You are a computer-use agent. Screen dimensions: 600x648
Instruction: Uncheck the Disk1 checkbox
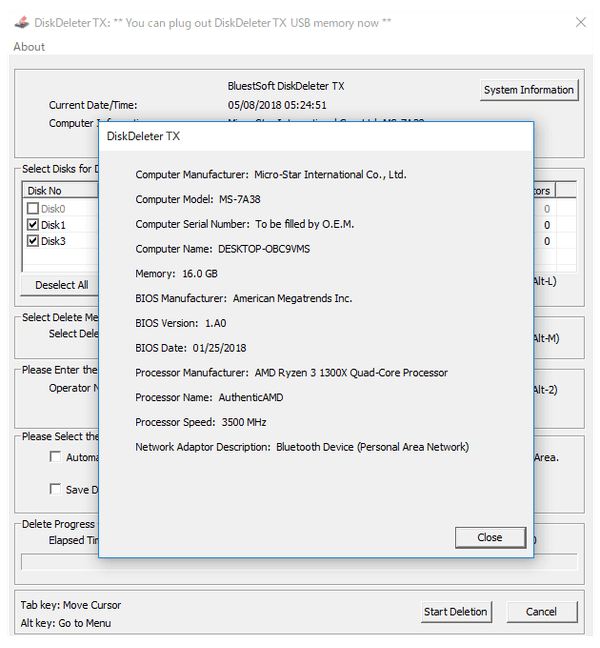coord(33,225)
